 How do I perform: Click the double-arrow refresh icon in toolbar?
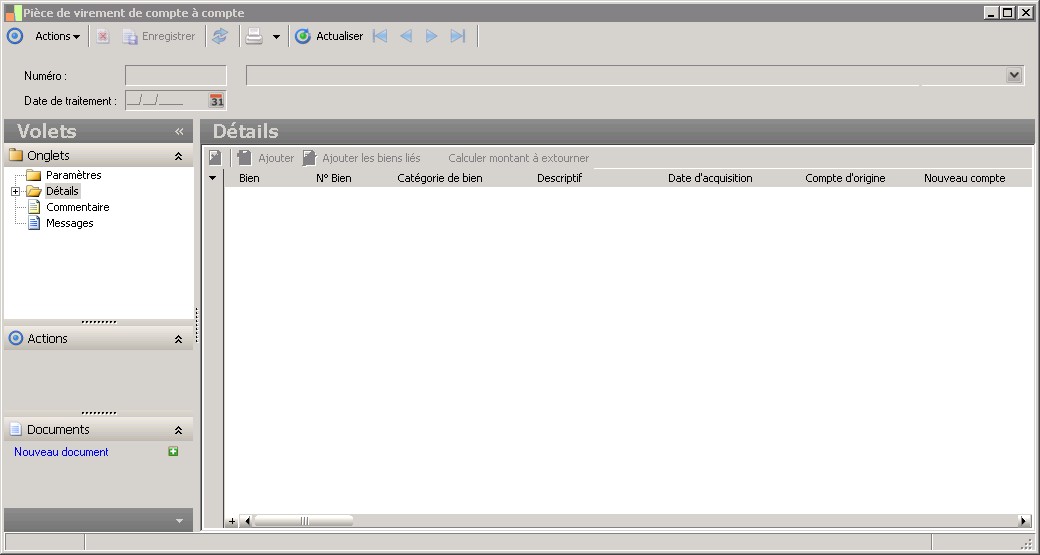(220, 36)
